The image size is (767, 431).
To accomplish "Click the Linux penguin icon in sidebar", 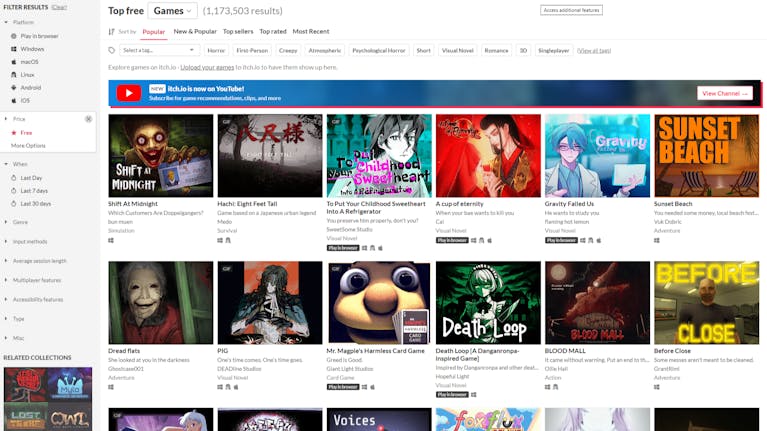I will point(14,75).
